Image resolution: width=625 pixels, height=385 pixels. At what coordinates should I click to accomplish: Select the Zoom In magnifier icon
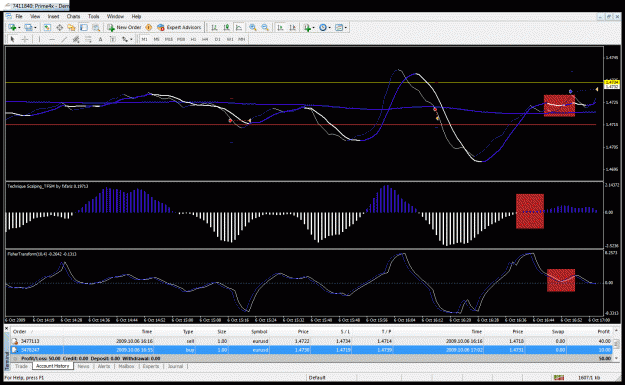click(253, 28)
